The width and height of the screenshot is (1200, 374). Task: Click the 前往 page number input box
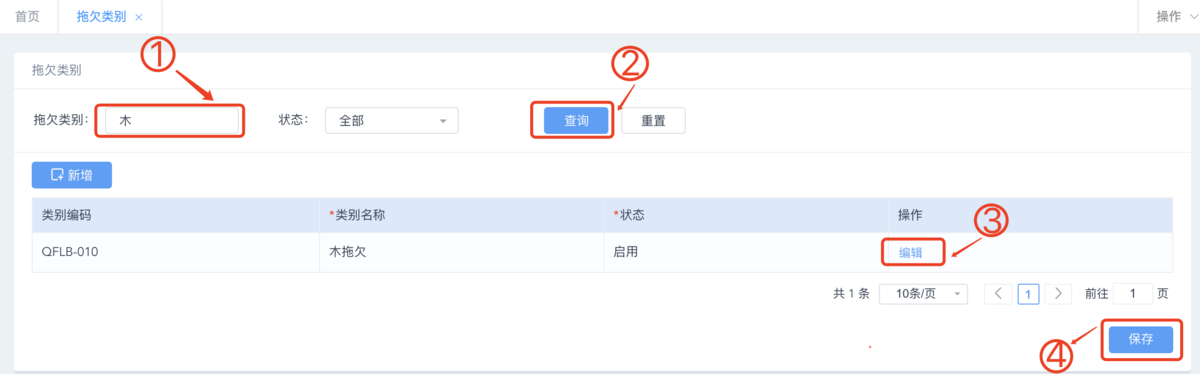tap(1132, 294)
